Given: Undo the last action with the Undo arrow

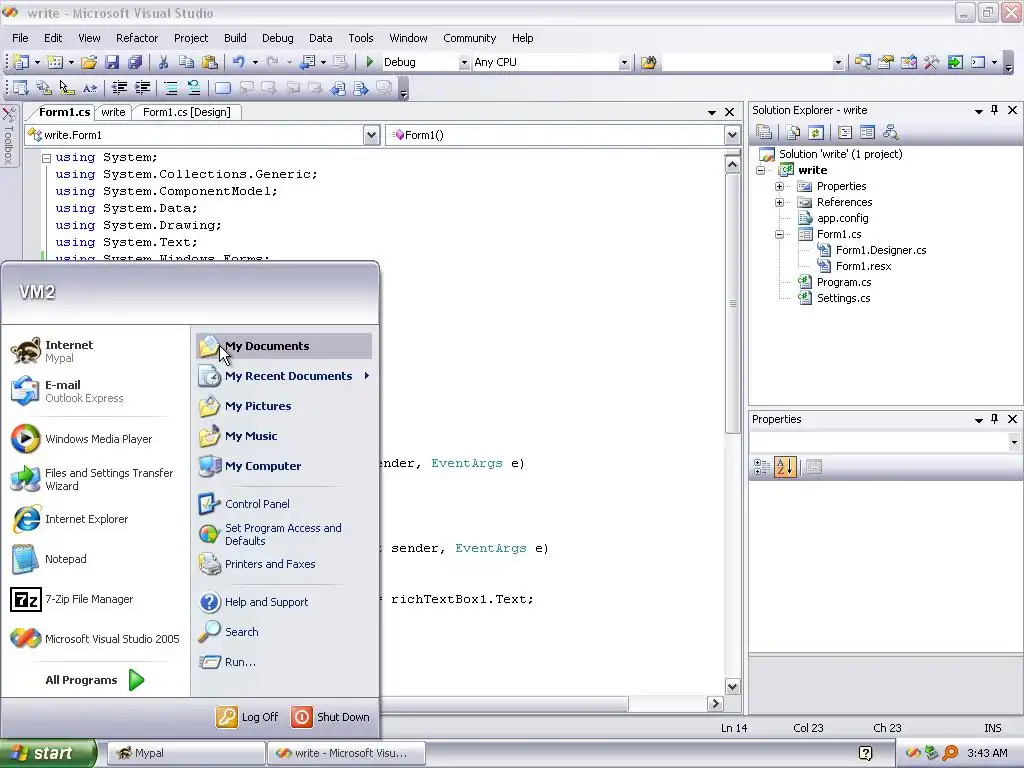Looking at the screenshot, I should coord(238,62).
